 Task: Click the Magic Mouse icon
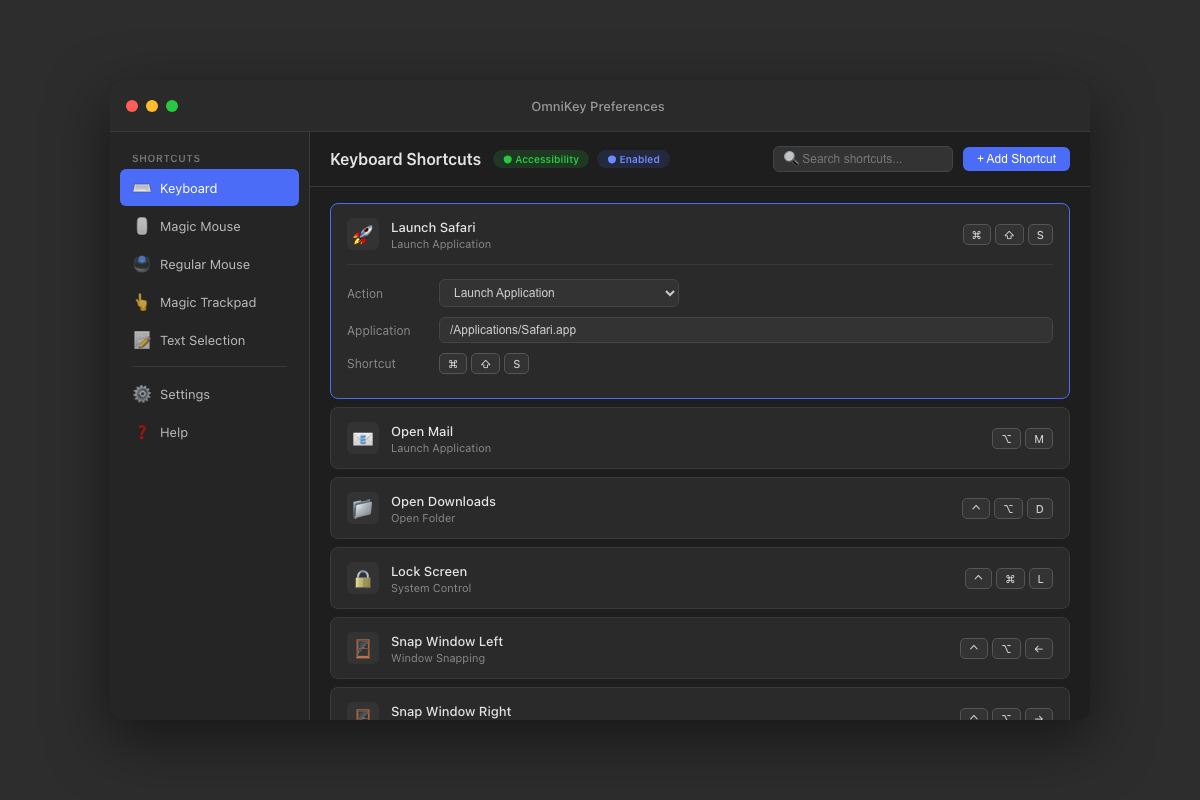pyautogui.click(x=141, y=226)
